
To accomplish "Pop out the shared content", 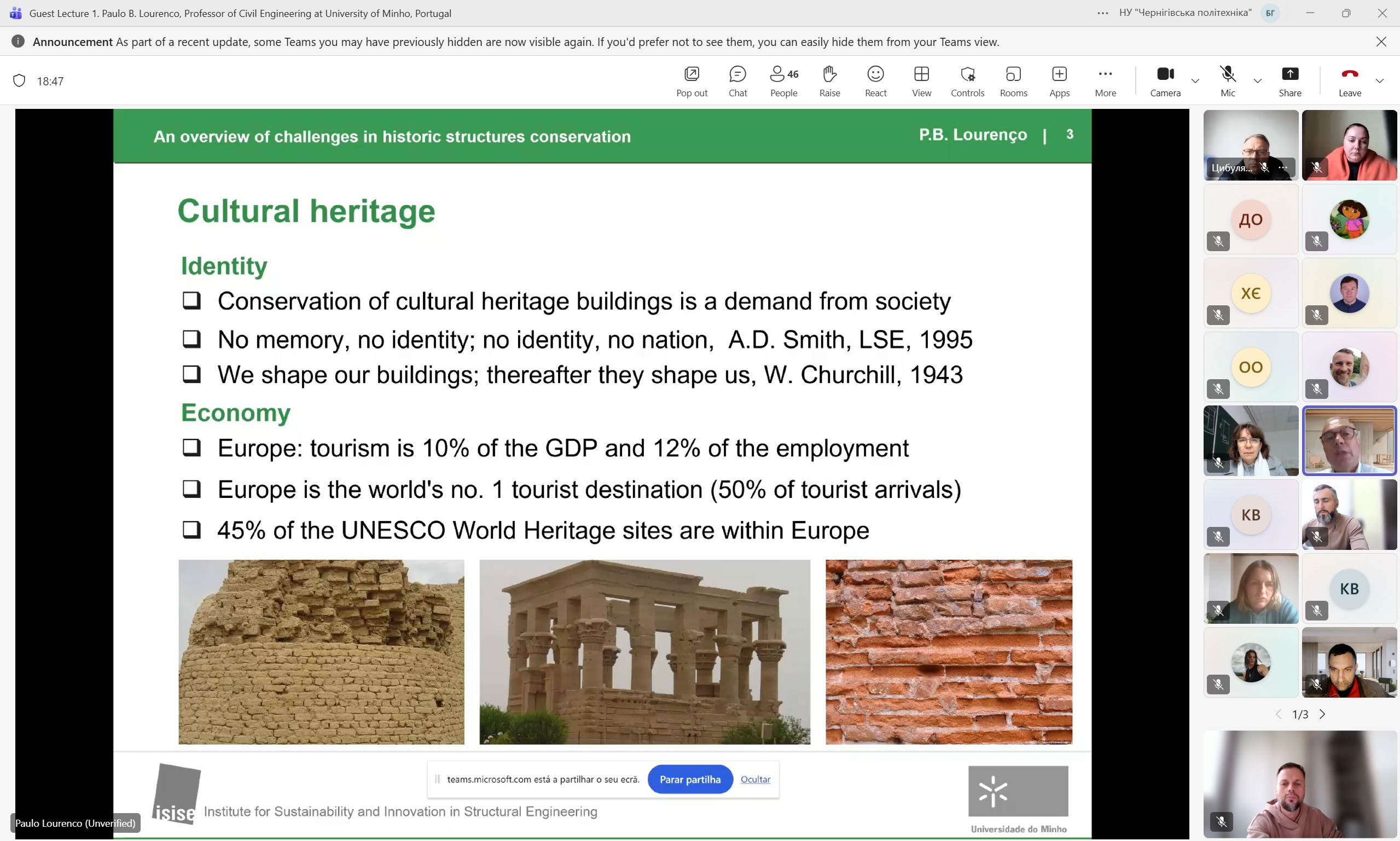I will [x=691, y=81].
